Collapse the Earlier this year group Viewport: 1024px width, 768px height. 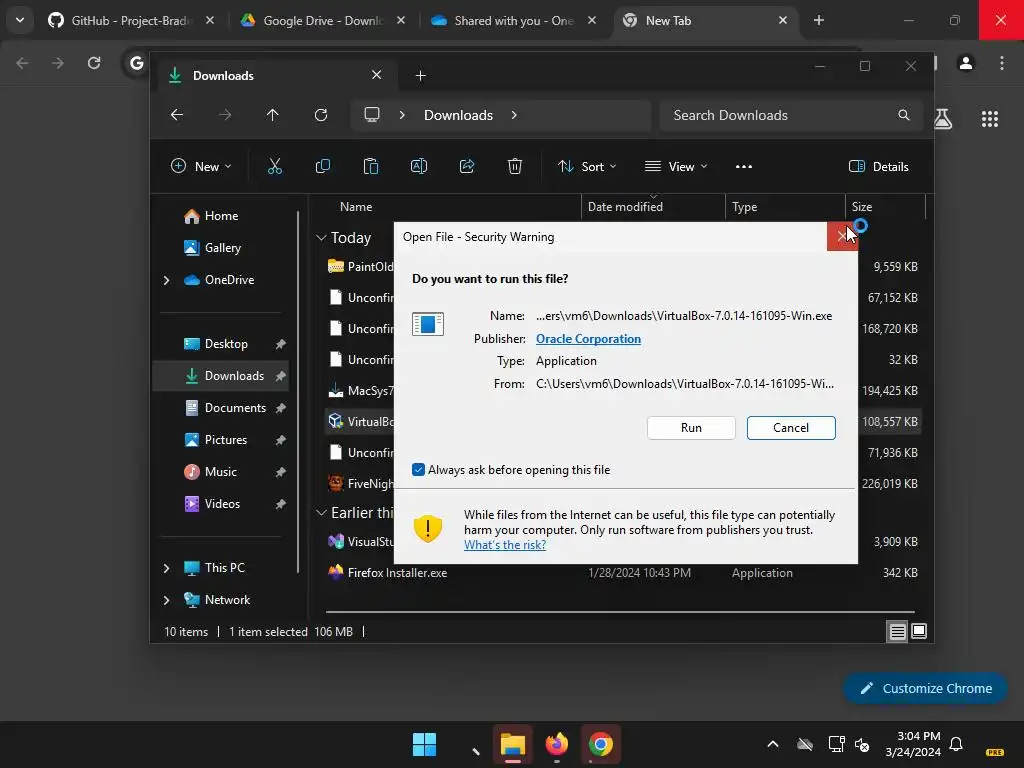[x=321, y=513]
